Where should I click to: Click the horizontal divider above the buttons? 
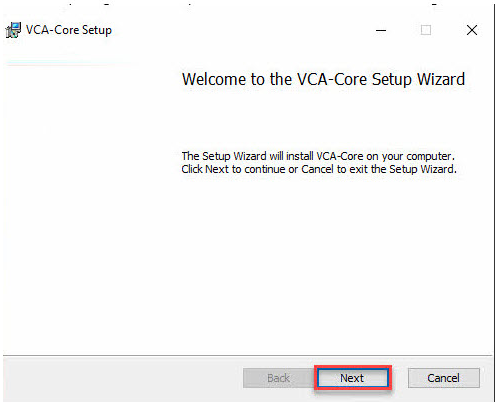248,355
